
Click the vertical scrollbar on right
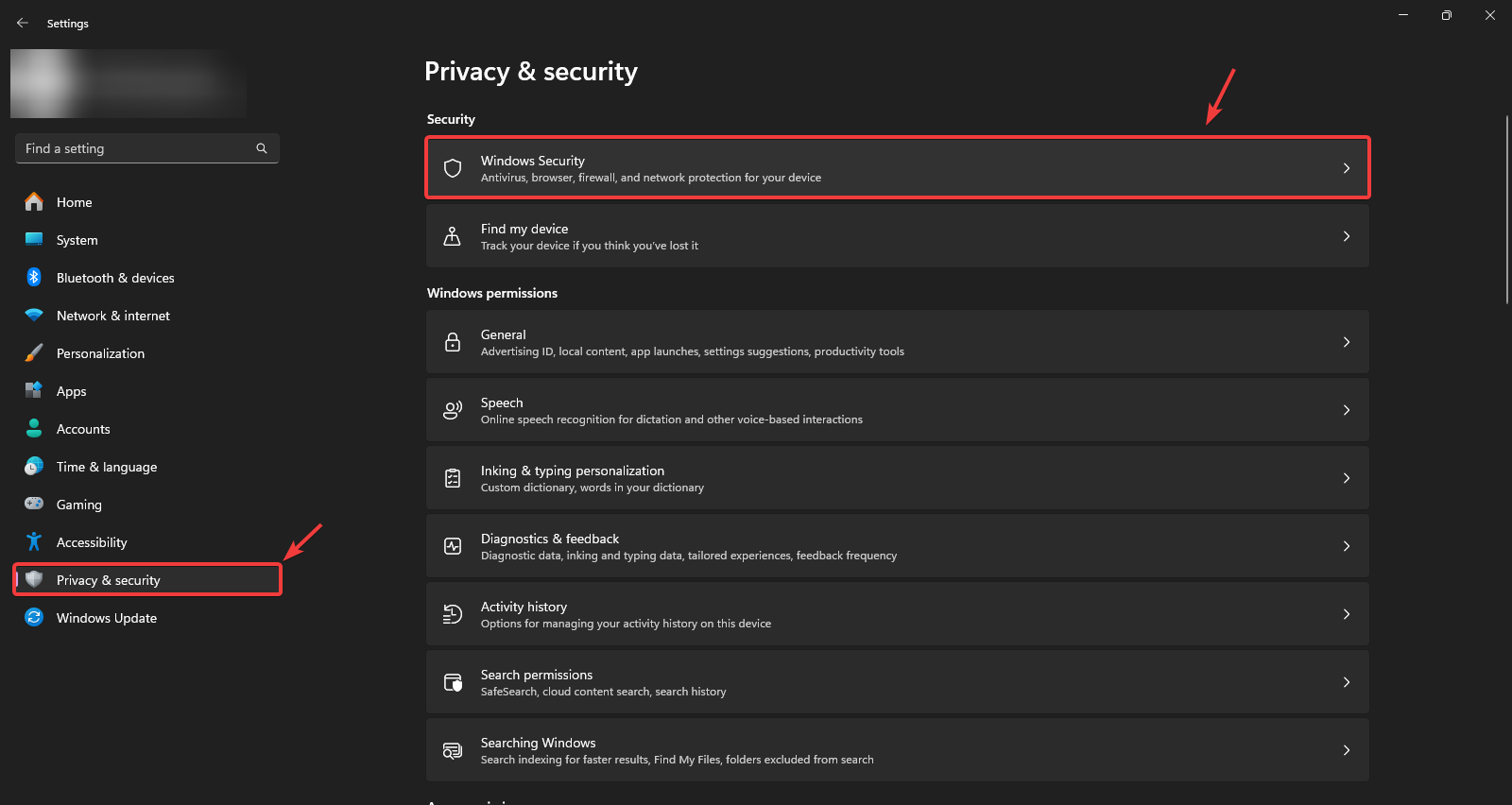[x=1507, y=210]
